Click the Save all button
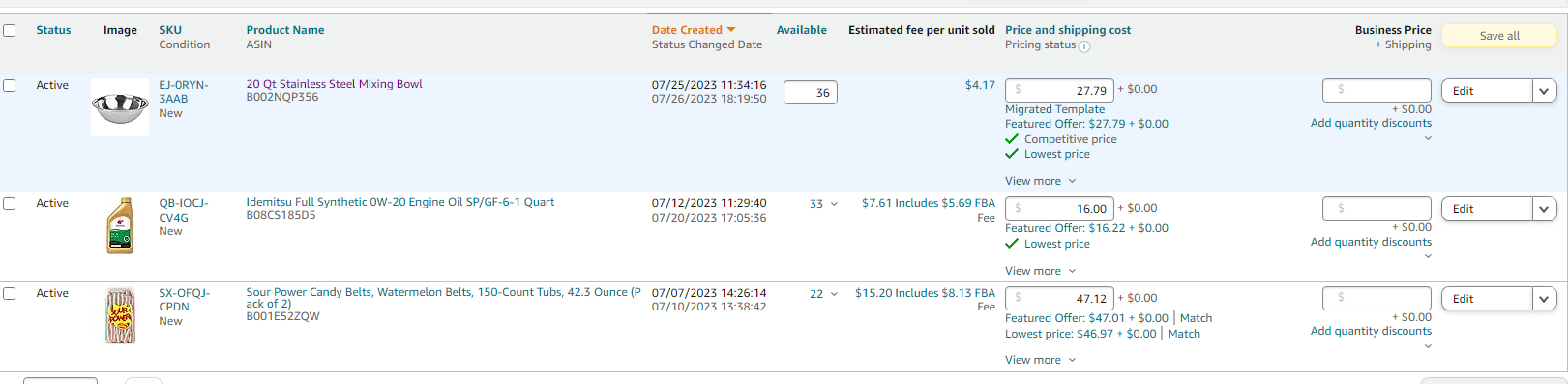1568x384 pixels. [1499, 36]
